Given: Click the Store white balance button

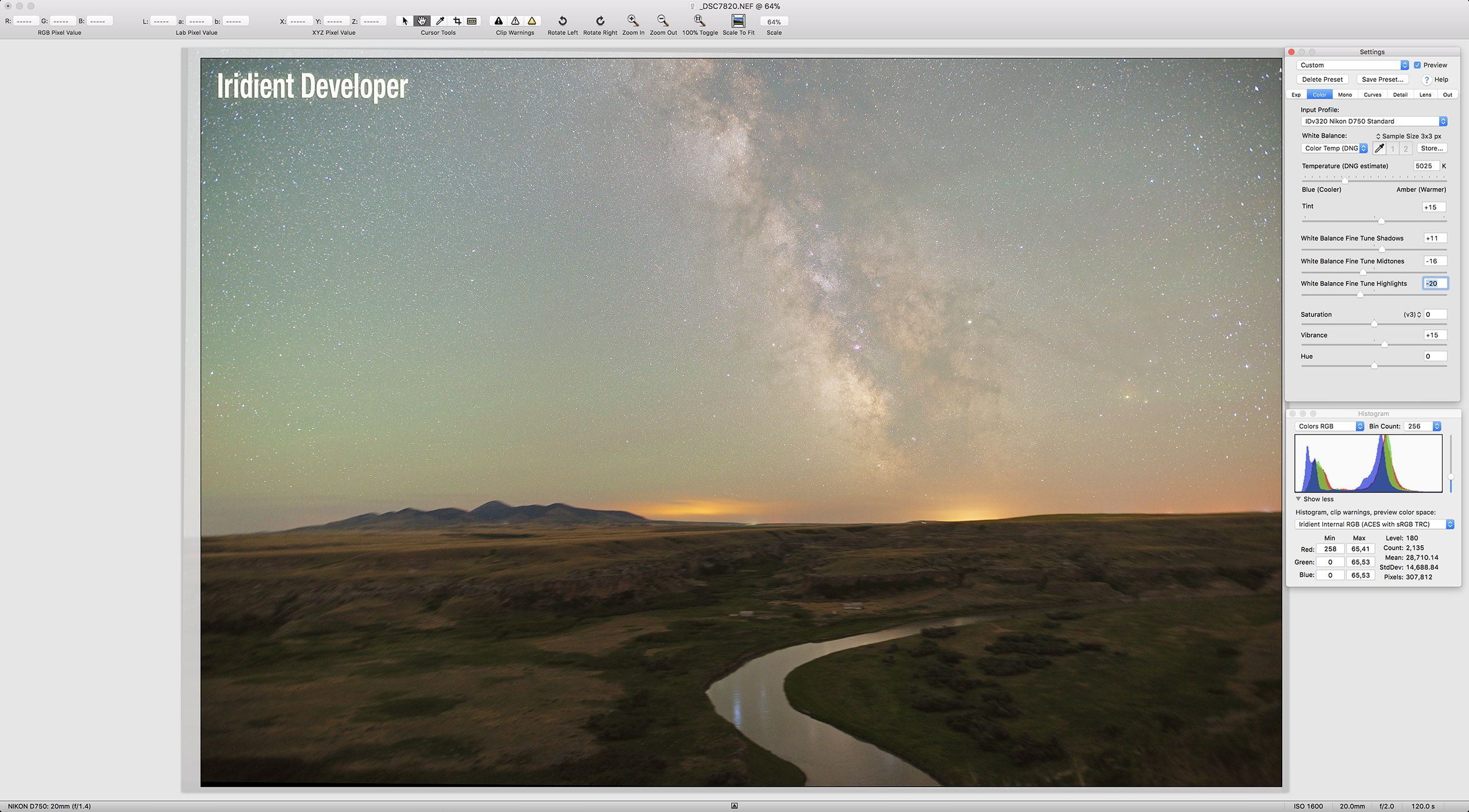Looking at the screenshot, I should point(1431,148).
